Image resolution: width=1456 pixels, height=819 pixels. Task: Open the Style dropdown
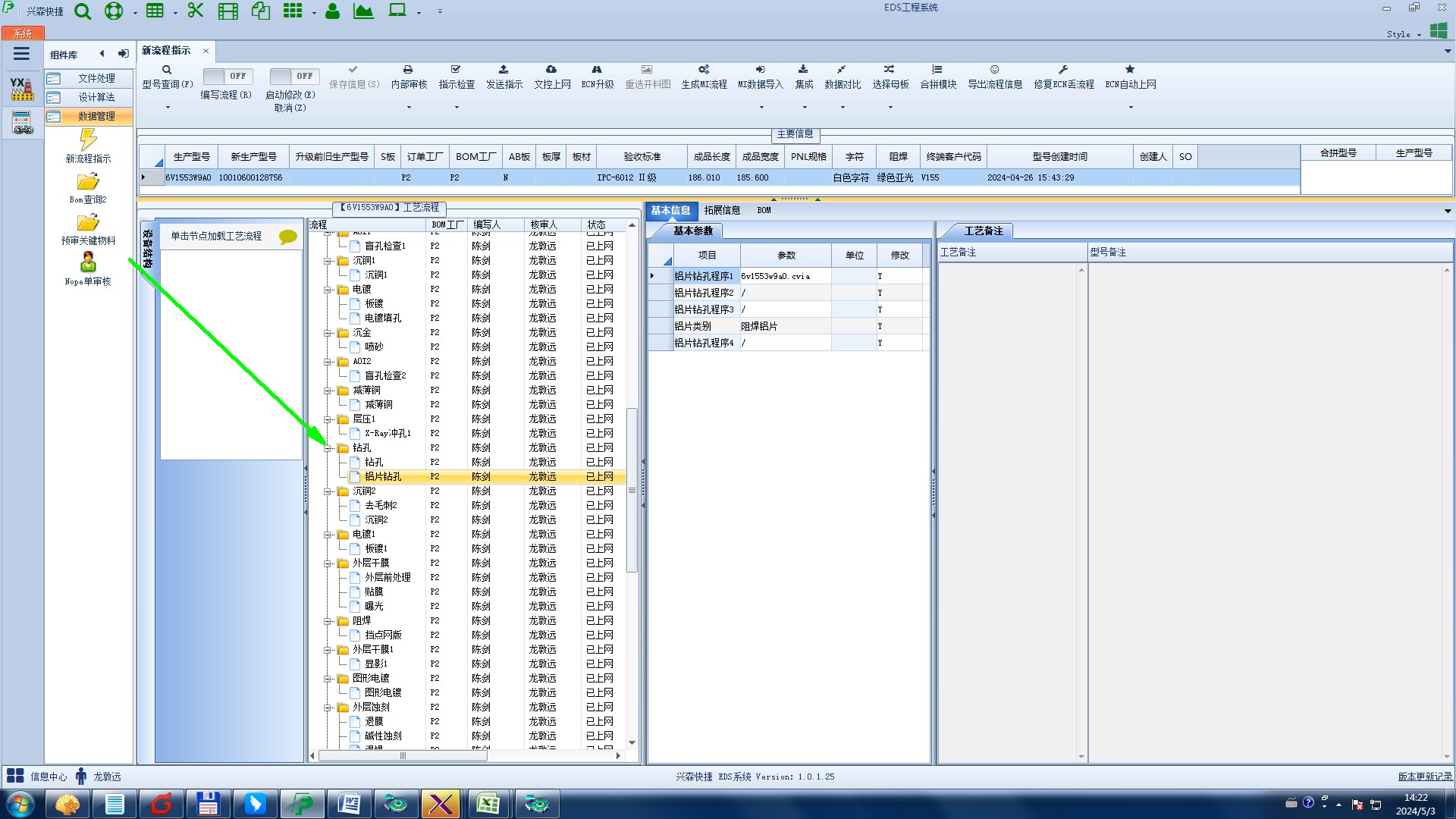point(1404,34)
